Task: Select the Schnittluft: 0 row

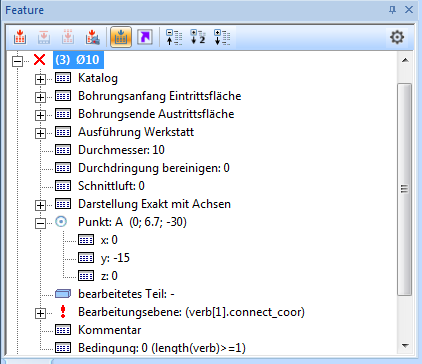Action: [111, 186]
